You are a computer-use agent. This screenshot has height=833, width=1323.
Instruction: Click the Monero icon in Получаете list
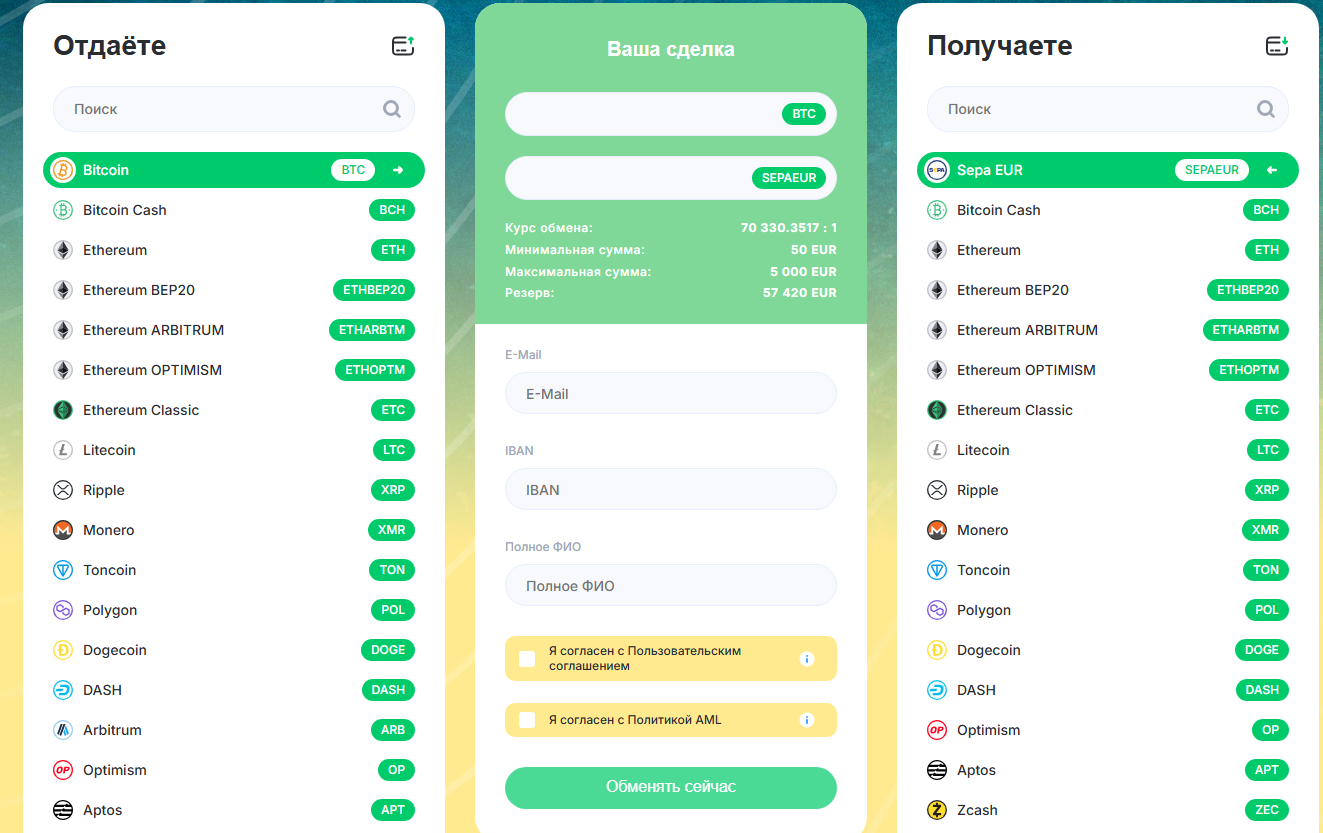937,530
